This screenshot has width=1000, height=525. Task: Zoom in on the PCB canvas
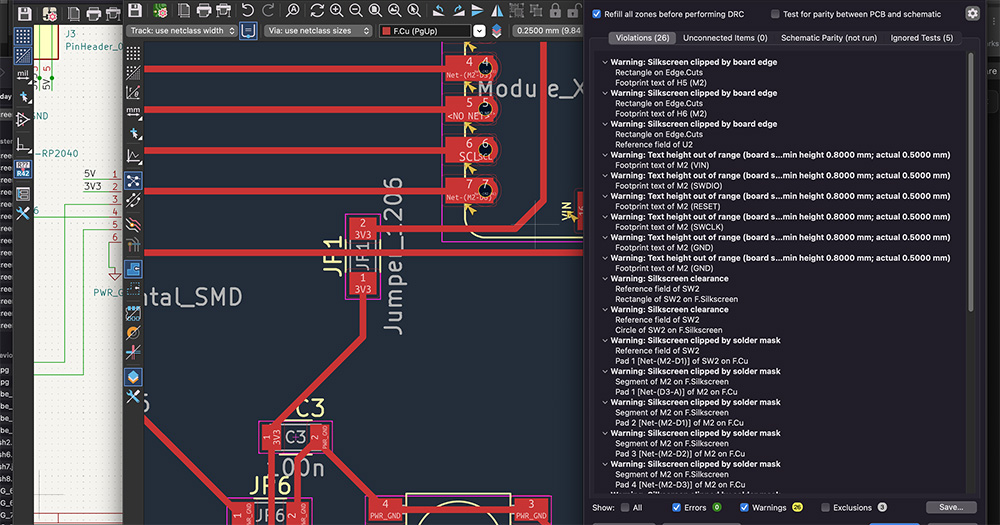[x=336, y=10]
